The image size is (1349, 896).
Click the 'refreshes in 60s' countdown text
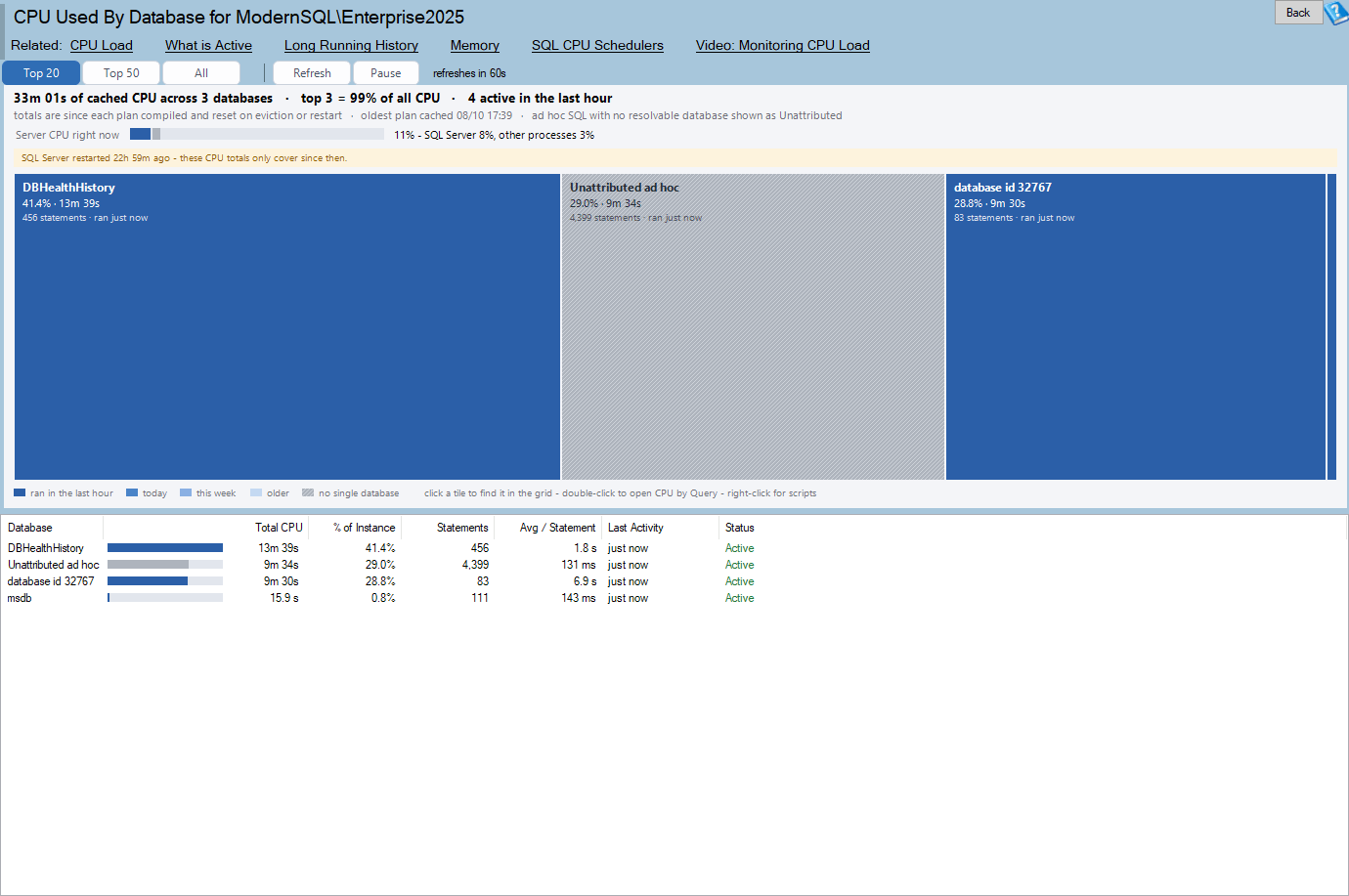(x=469, y=73)
